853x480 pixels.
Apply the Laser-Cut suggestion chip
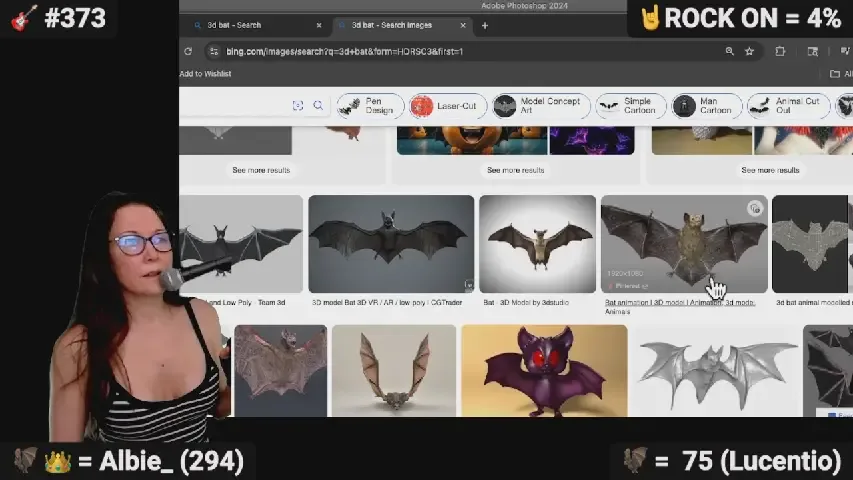pos(448,106)
